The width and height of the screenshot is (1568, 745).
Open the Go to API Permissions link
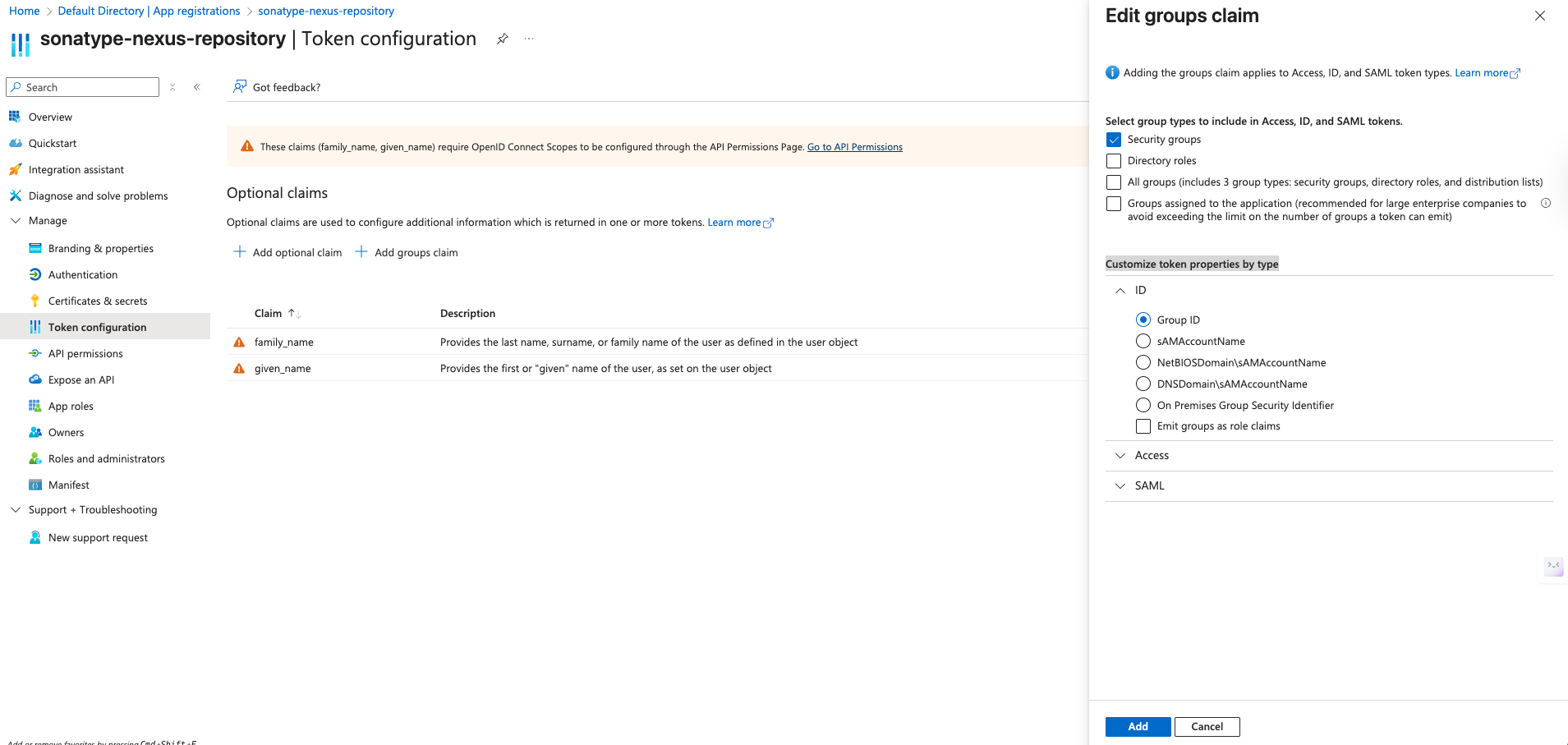(854, 146)
